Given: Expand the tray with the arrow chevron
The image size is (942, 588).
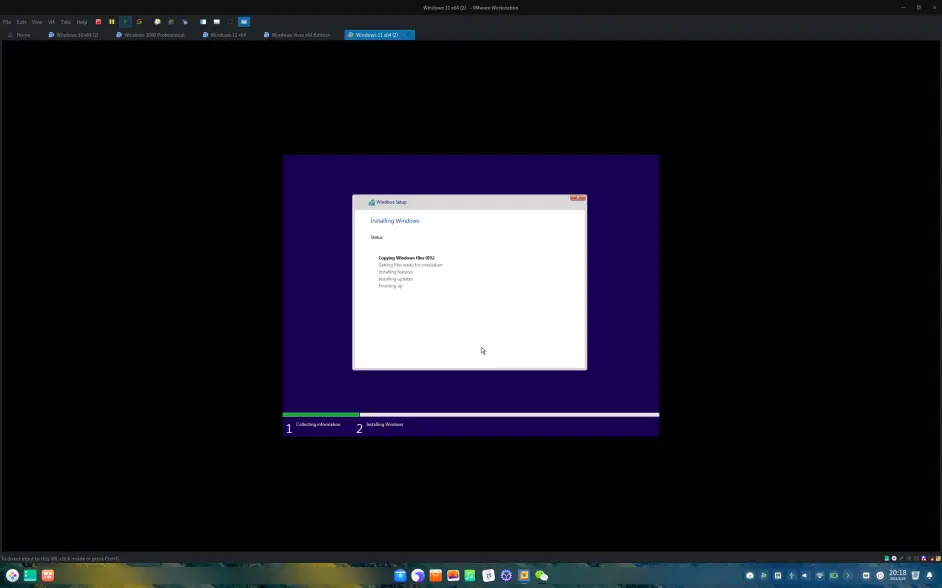Looking at the screenshot, I should [848, 575].
